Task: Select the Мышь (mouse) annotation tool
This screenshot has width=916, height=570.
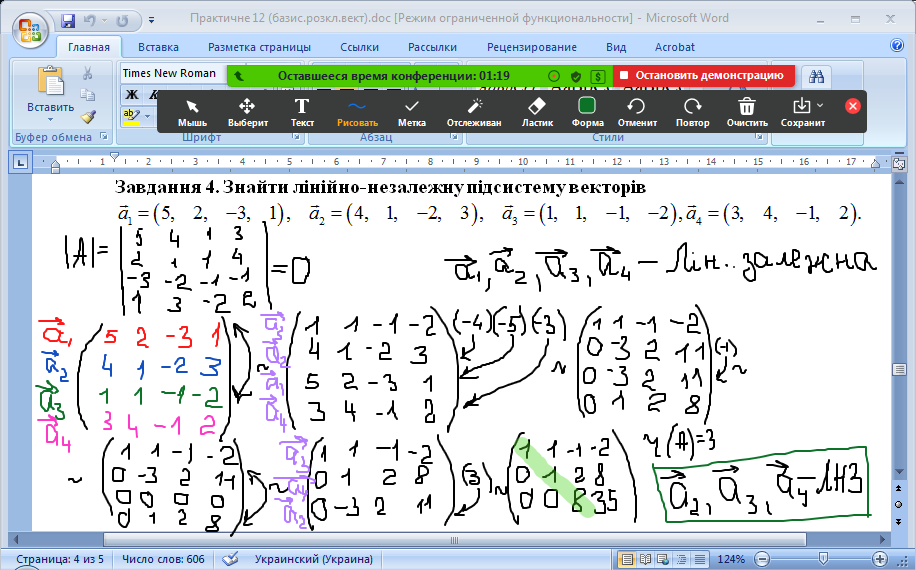Action: tap(192, 112)
